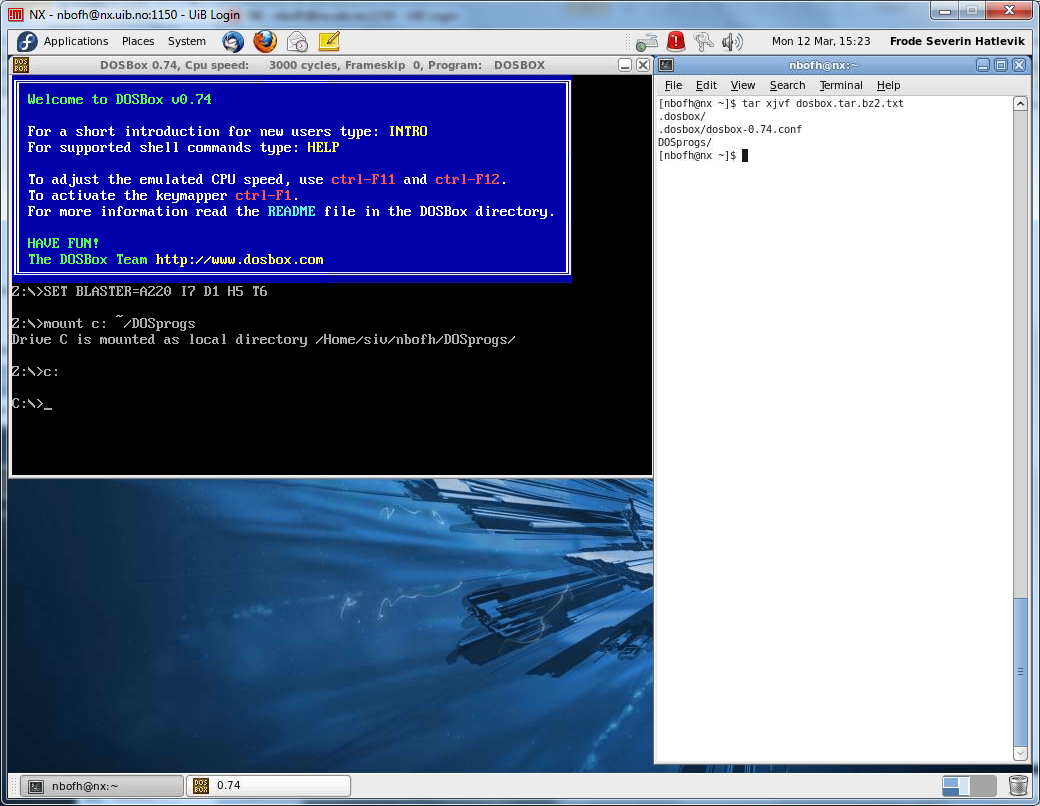Open the Evolution mail clock icon
Viewport: 1040px width, 806px height.
point(297,41)
